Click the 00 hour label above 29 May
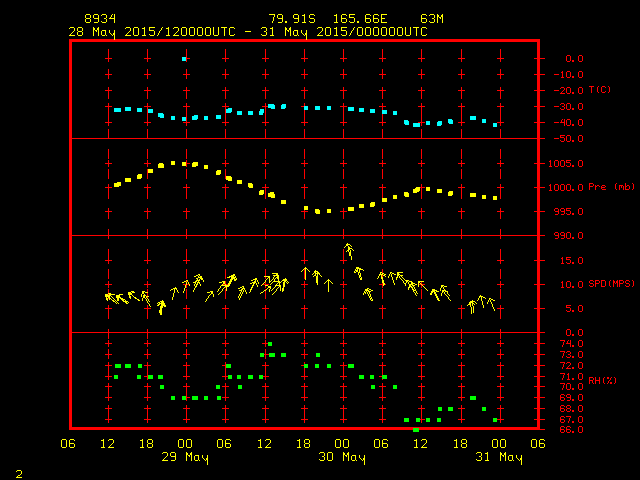Image resolution: width=640 pixels, height=480 pixels. pos(185,444)
